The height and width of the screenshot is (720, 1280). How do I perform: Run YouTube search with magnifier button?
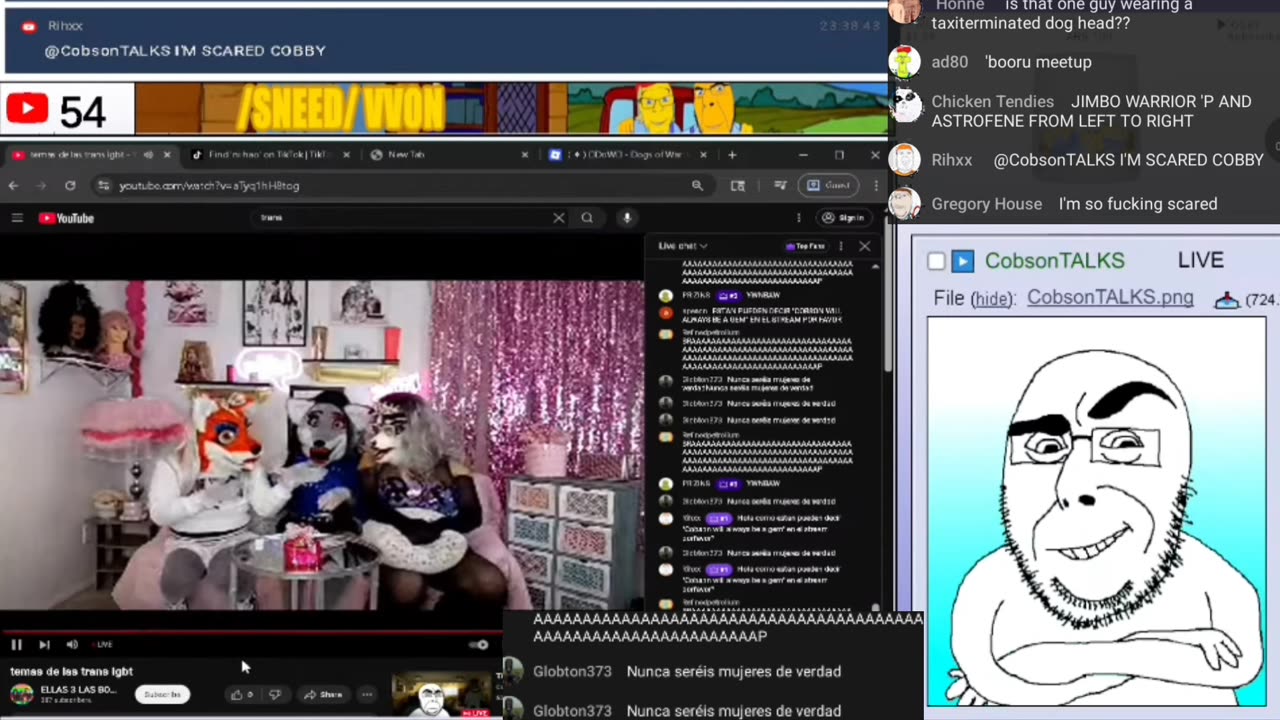587,218
